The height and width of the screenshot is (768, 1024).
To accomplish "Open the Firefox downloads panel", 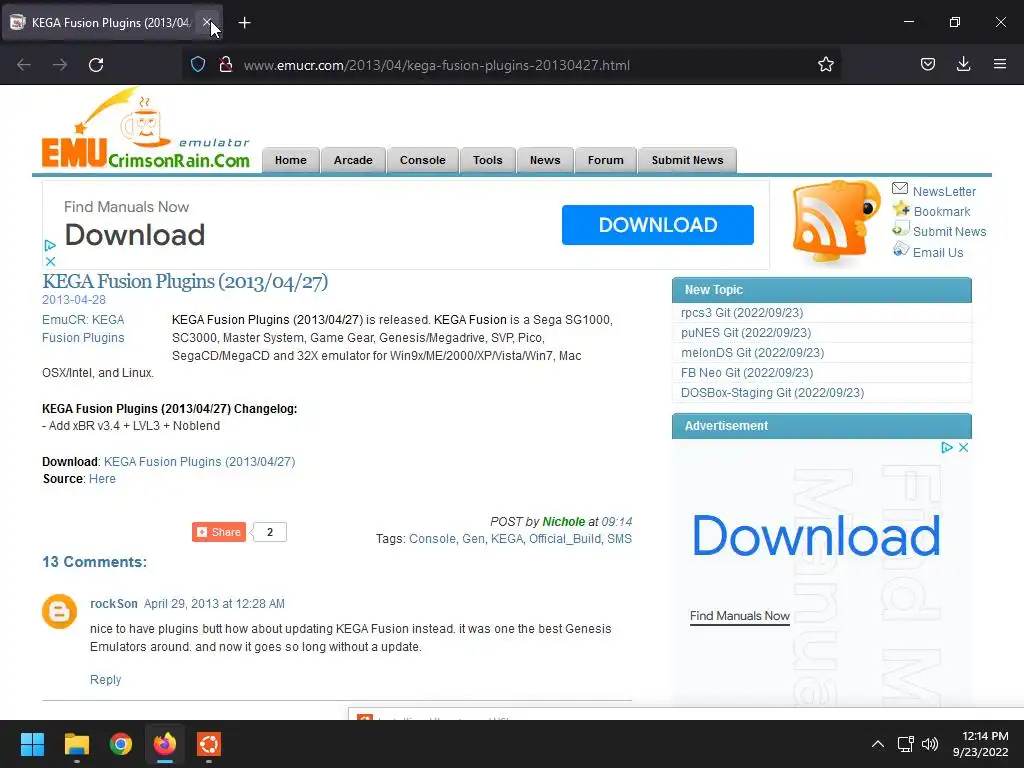I will tap(963, 64).
